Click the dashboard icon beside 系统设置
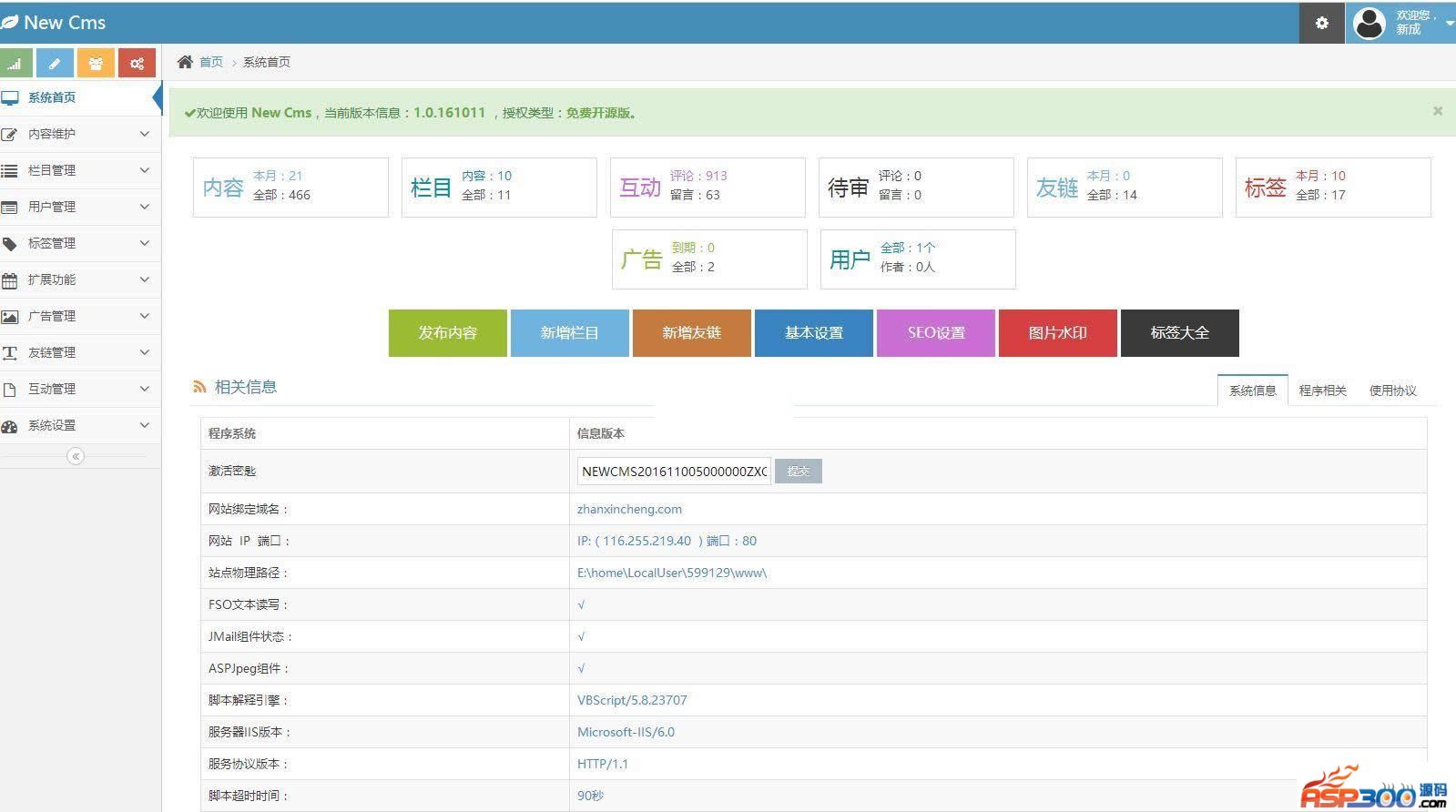 (x=9, y=425)
